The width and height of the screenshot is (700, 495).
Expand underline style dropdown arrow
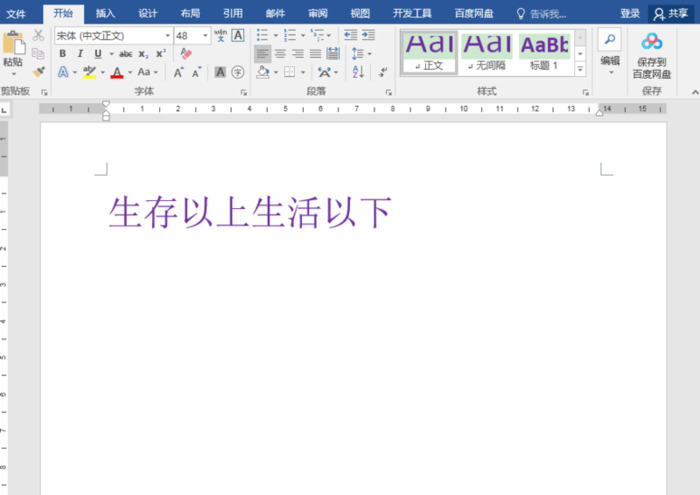point(111,54)
